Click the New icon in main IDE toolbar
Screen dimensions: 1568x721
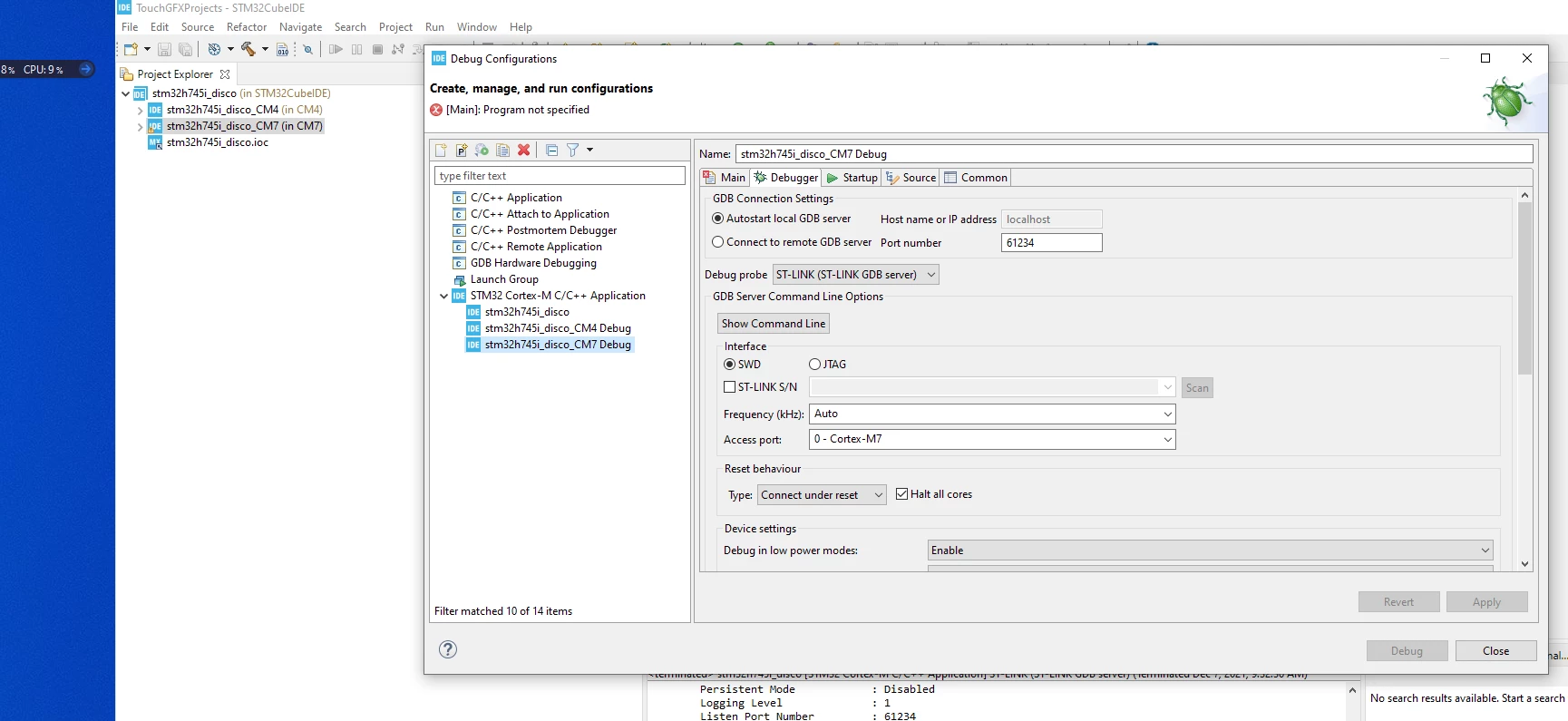pyautogui.click(x=131, y=49)
